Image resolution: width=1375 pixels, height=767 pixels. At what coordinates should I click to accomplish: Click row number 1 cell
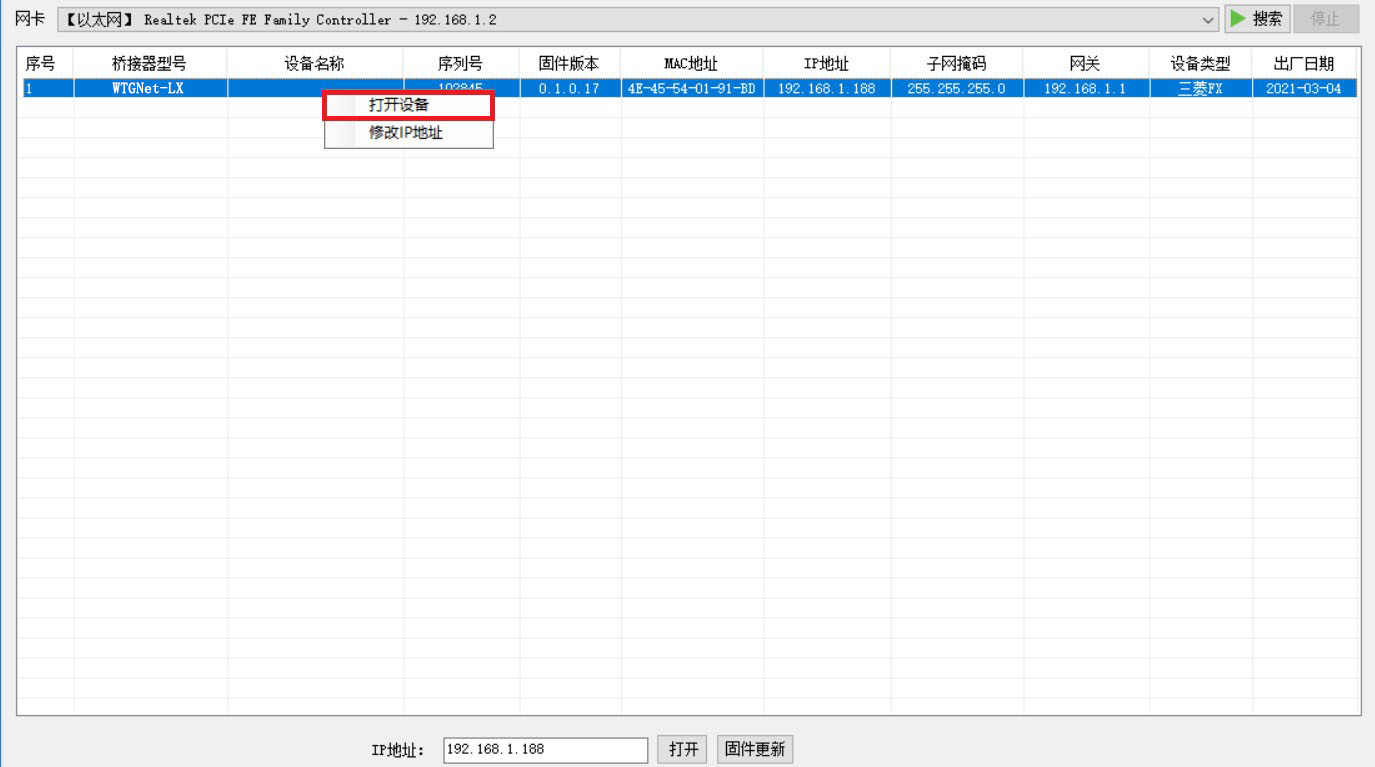(x=46, y=88)
